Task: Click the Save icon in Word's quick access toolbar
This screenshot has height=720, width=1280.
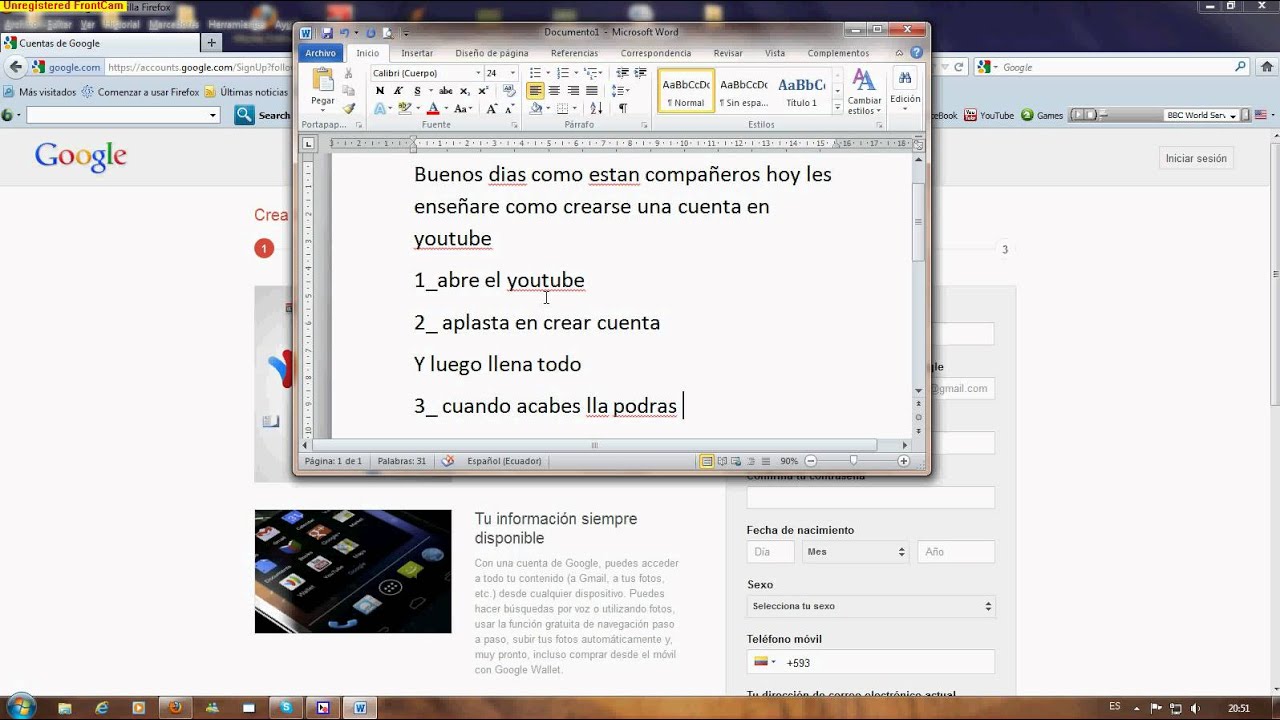Action: [326, 33]
